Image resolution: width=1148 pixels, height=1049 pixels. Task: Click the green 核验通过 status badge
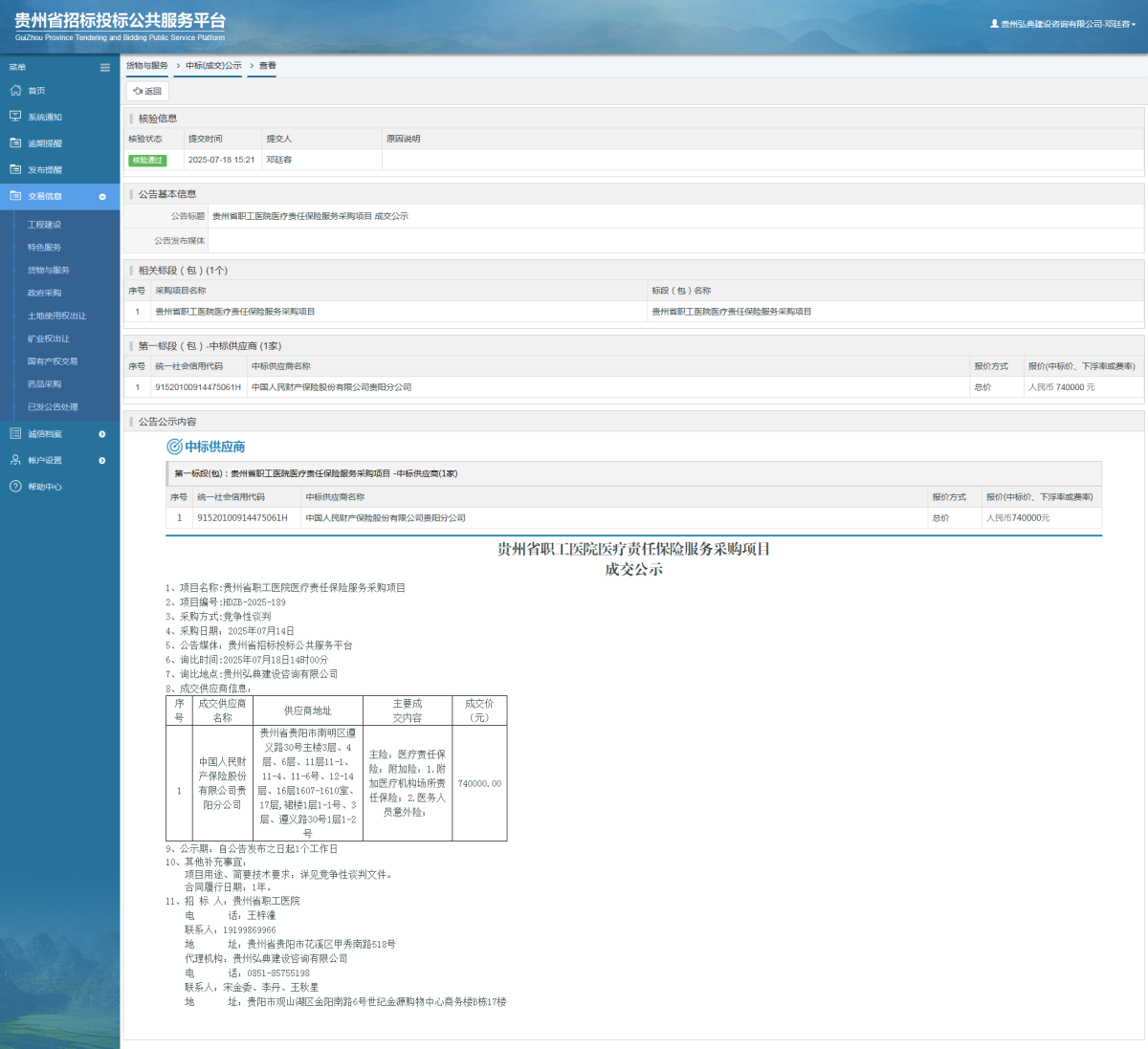coord(147,161)
